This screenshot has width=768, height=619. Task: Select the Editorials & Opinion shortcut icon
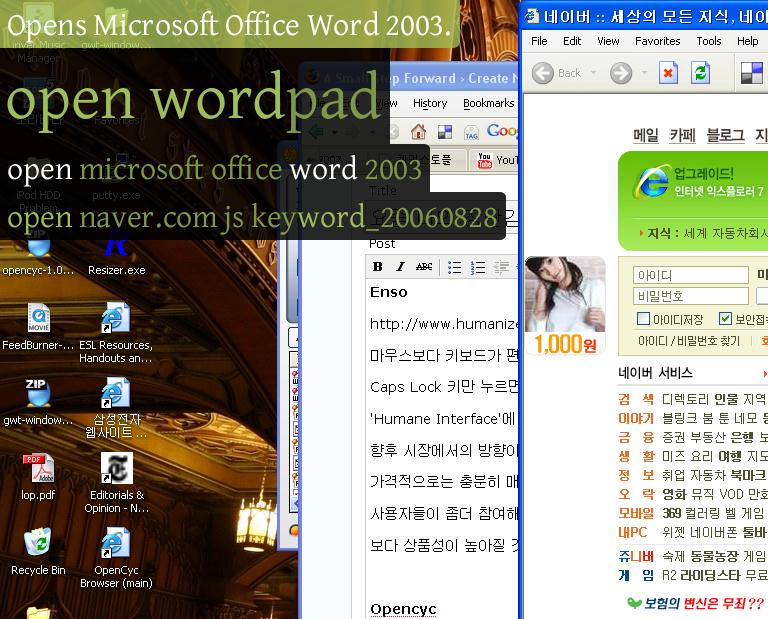pyautogui.click(x=117, y=483)
